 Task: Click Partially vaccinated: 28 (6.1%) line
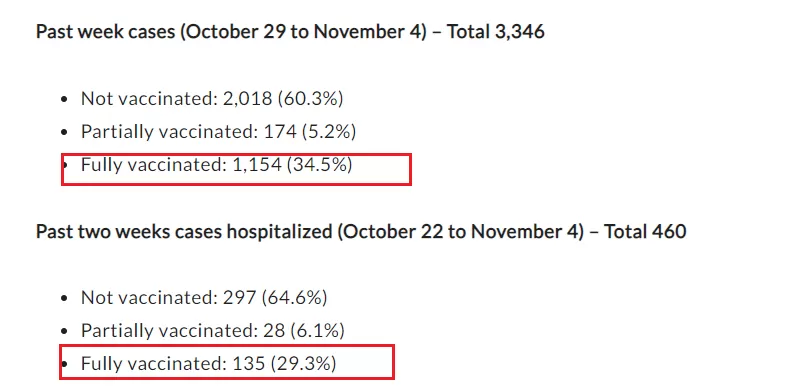(213, 331)
